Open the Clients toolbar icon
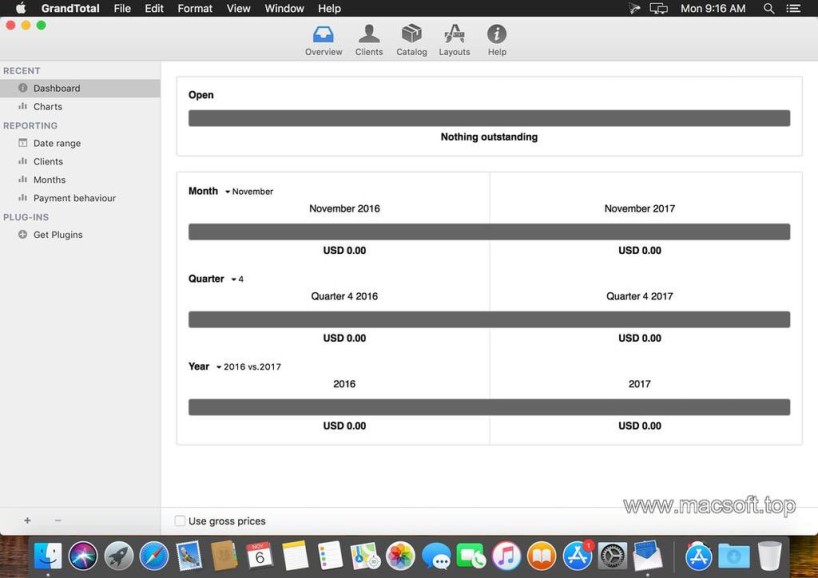The width and height of the screenshot is (818, 578). tap(369, 35)
